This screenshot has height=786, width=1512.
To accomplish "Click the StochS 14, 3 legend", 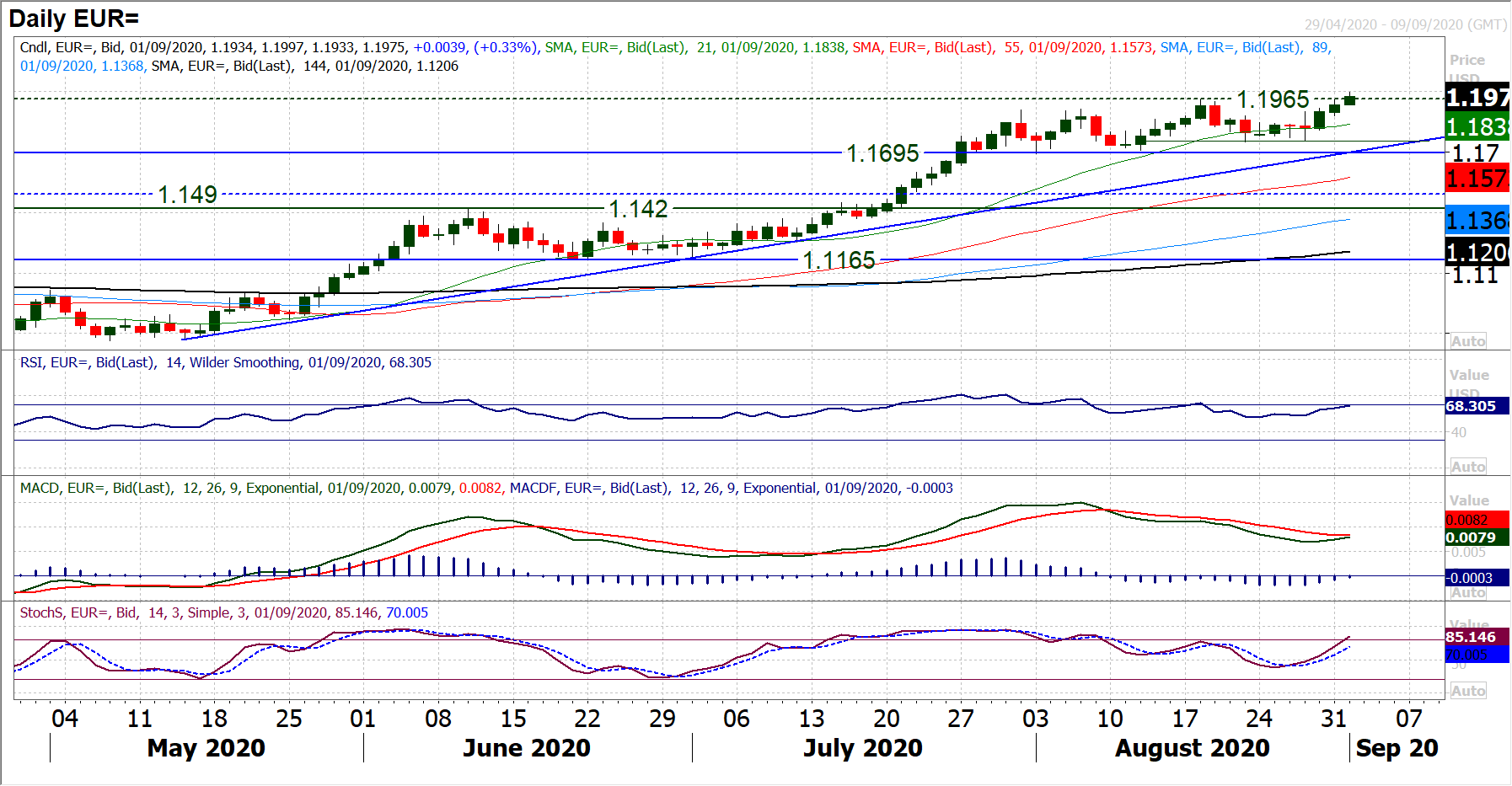I will tap(224, 612).
